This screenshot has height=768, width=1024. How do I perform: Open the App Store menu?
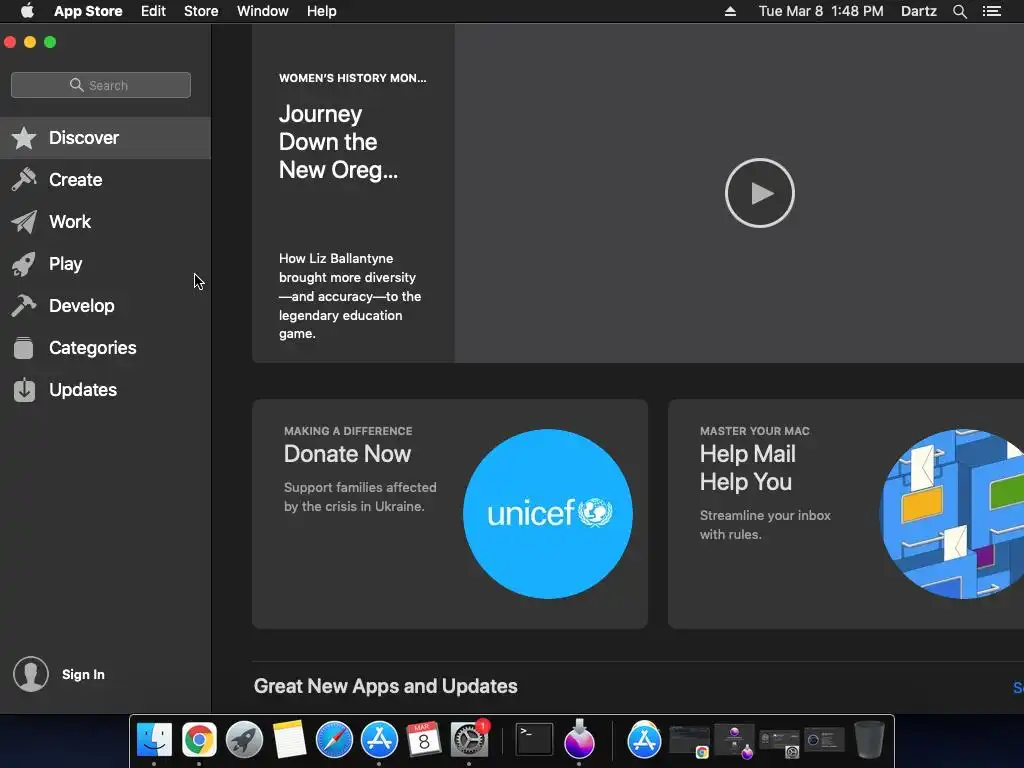(x=88, y=11)
